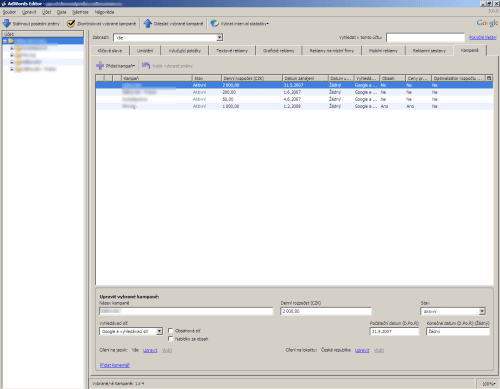
Task: Select the highlighted row dated 31.5.2007
Action: pos(294,85)
